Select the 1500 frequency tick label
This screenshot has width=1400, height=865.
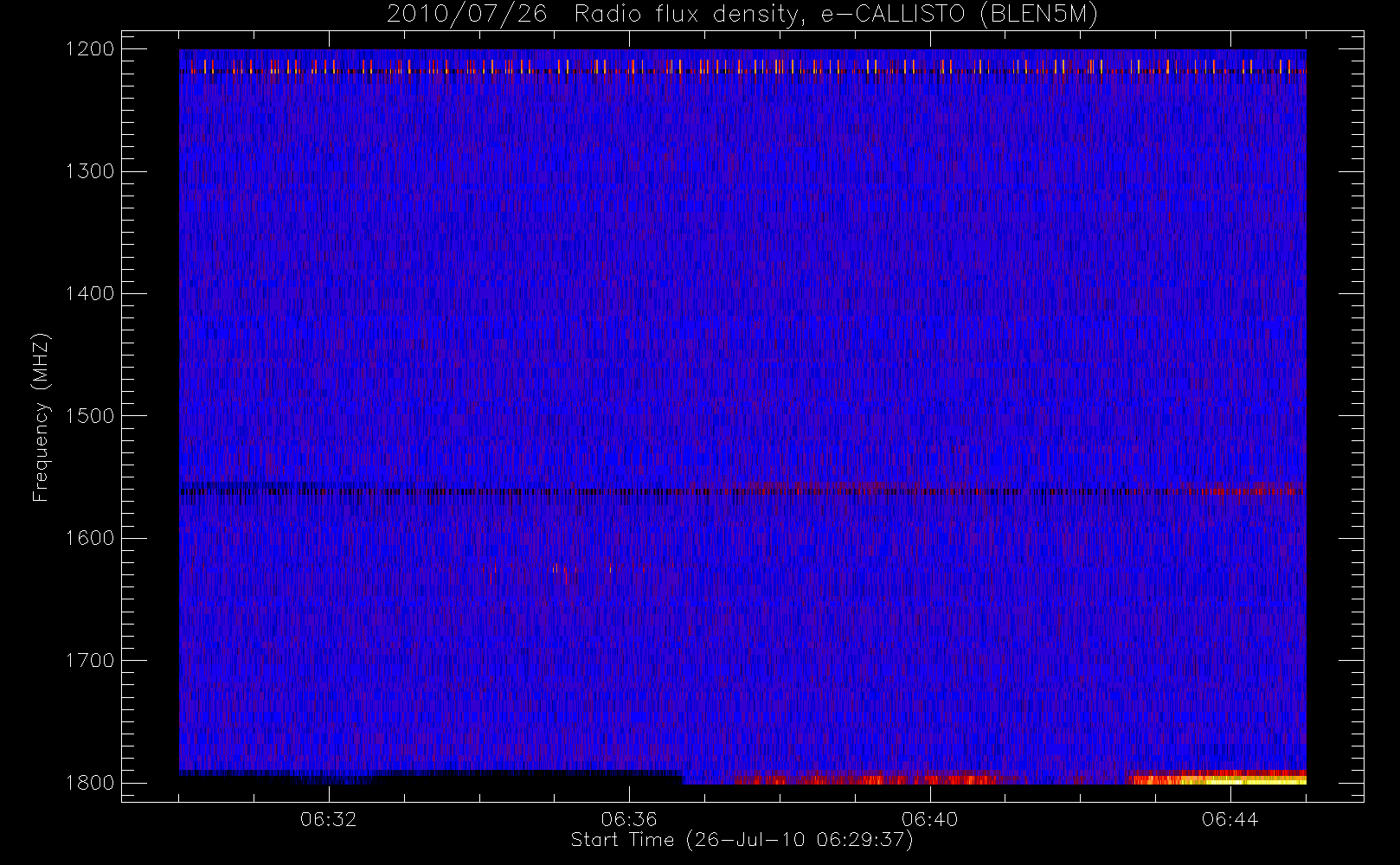[90, 416]
